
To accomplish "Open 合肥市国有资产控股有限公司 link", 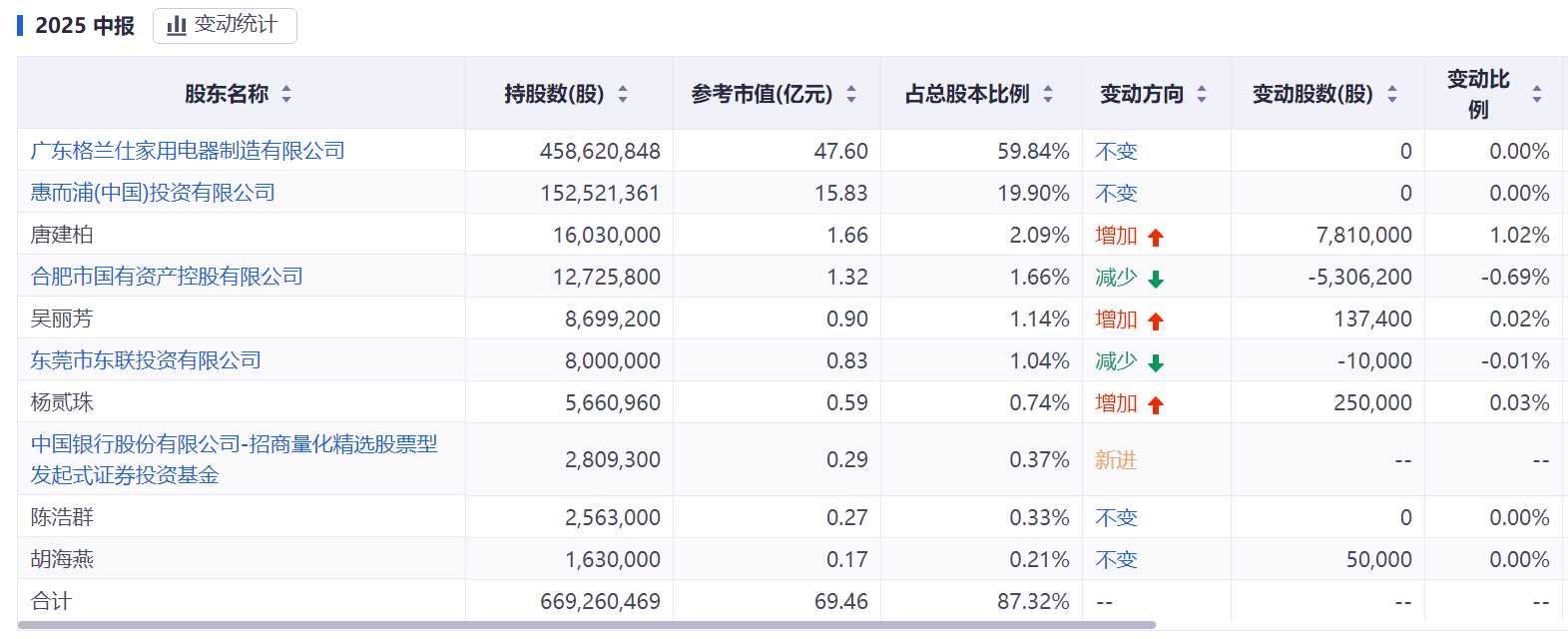I will click(x=167, y=277).
